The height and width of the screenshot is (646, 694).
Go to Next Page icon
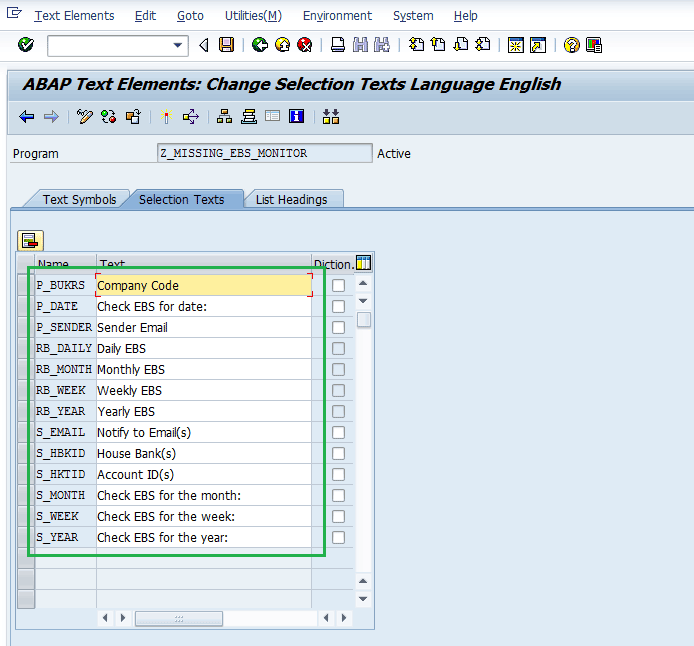461,45
